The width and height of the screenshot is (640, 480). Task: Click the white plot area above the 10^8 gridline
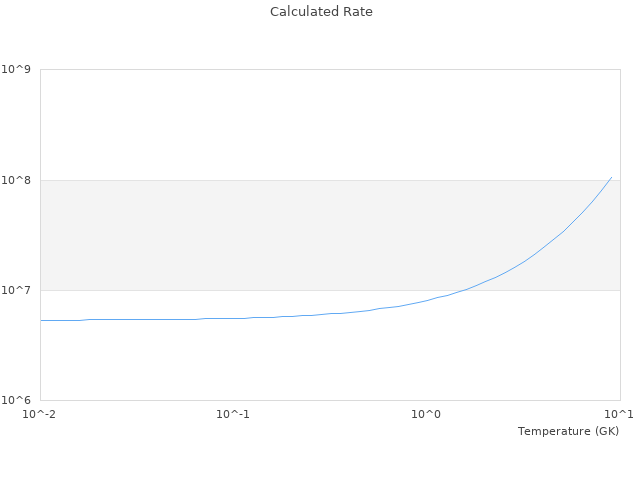tap(300, 125)
